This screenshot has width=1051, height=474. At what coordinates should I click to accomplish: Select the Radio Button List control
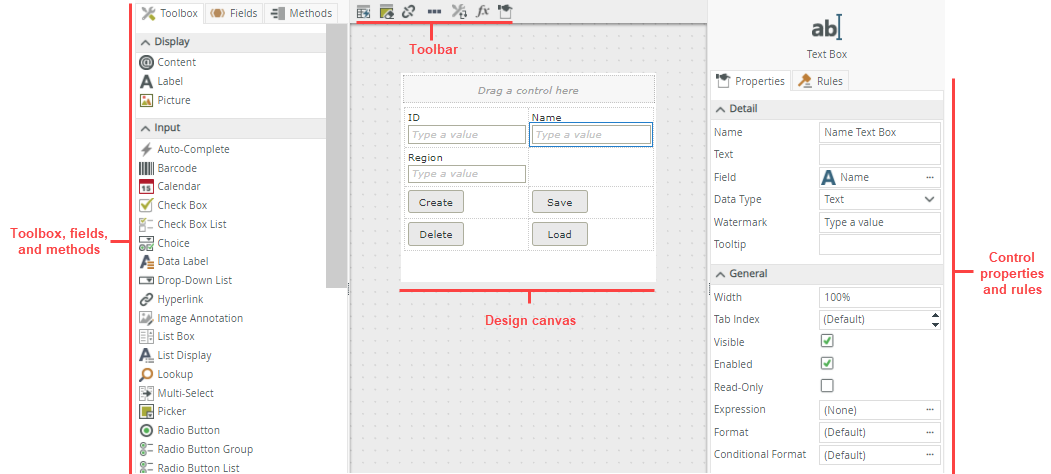coord(189,467)
